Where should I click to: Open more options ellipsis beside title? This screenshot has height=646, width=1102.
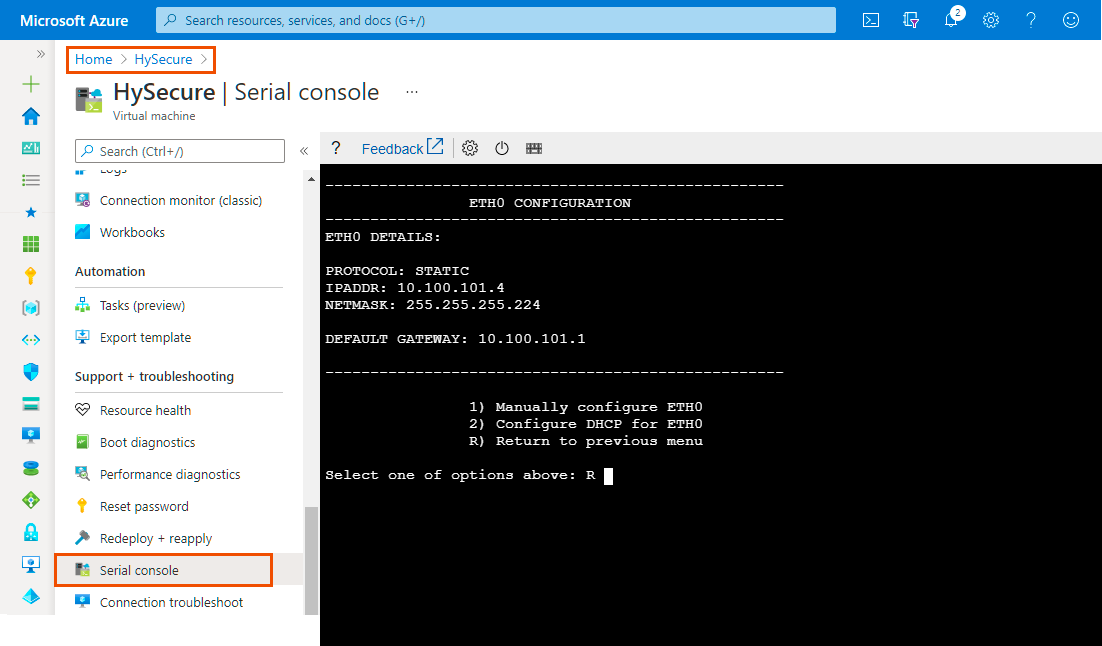(412, 92)
